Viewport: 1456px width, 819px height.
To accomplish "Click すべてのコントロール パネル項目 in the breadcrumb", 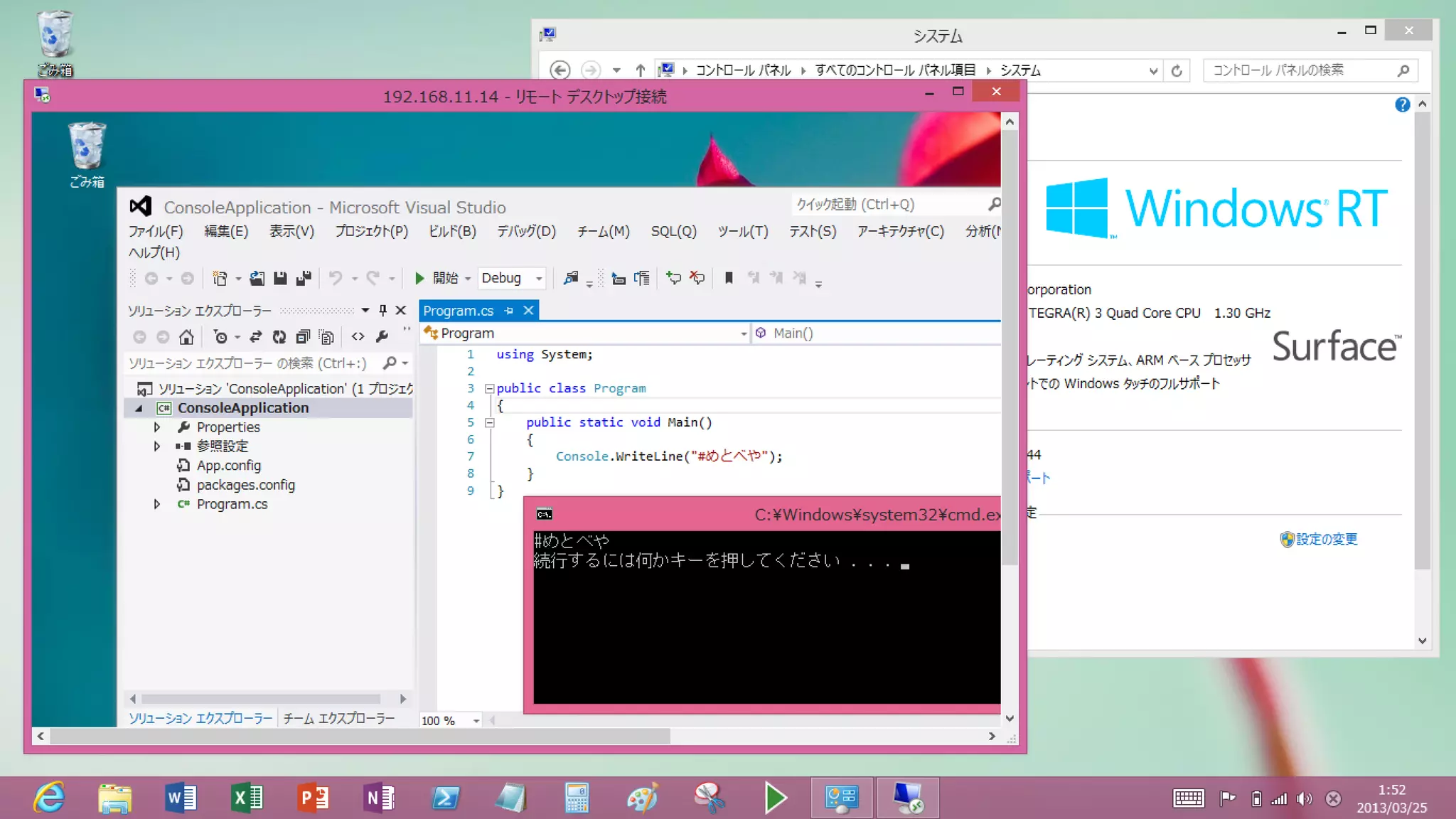I will [895, 70].
